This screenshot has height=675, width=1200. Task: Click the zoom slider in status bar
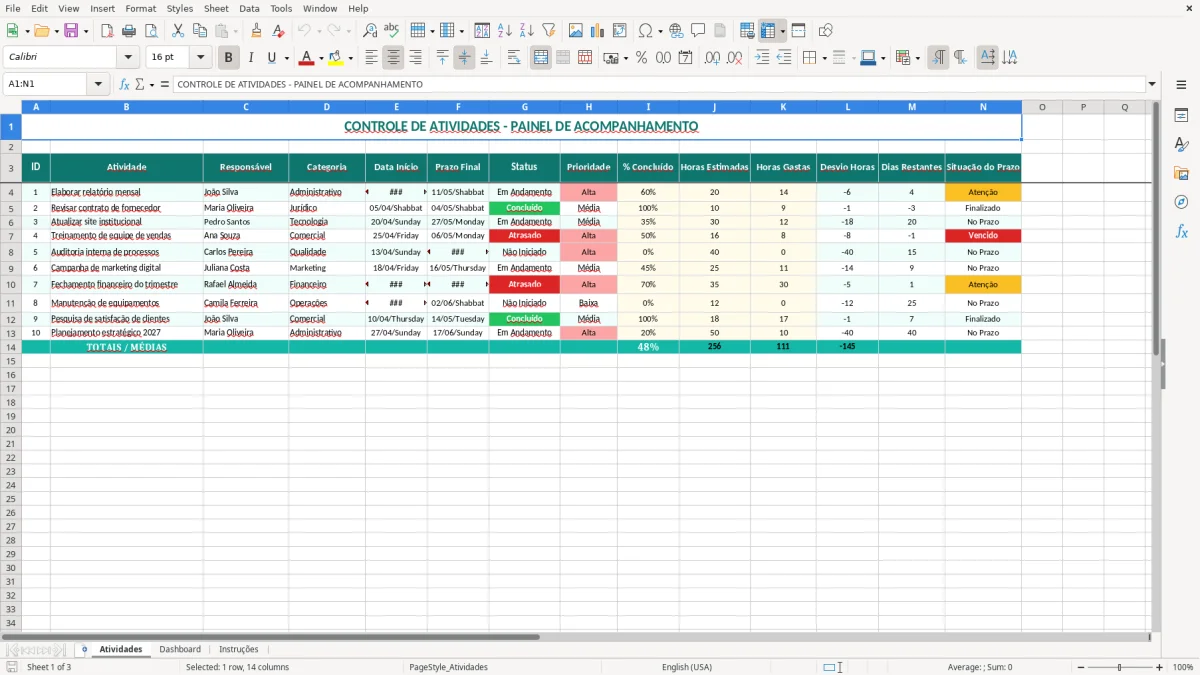coord(1119,667)
